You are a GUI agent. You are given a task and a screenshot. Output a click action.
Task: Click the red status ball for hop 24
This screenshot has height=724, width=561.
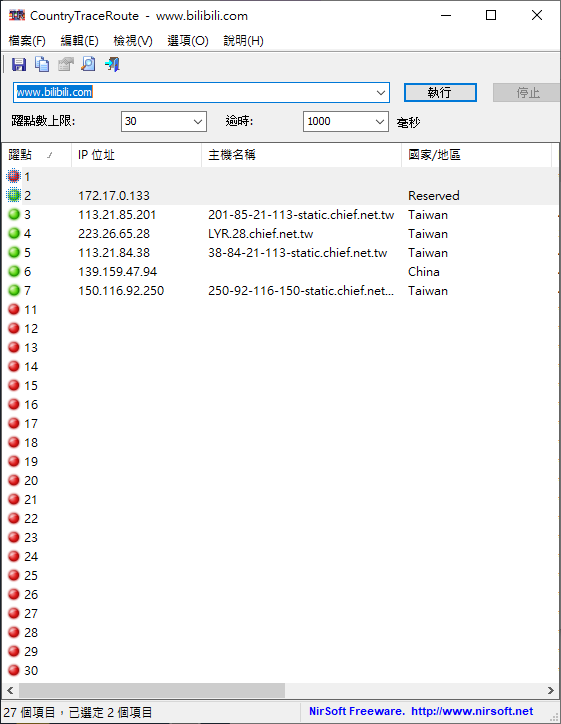[14, 556]
